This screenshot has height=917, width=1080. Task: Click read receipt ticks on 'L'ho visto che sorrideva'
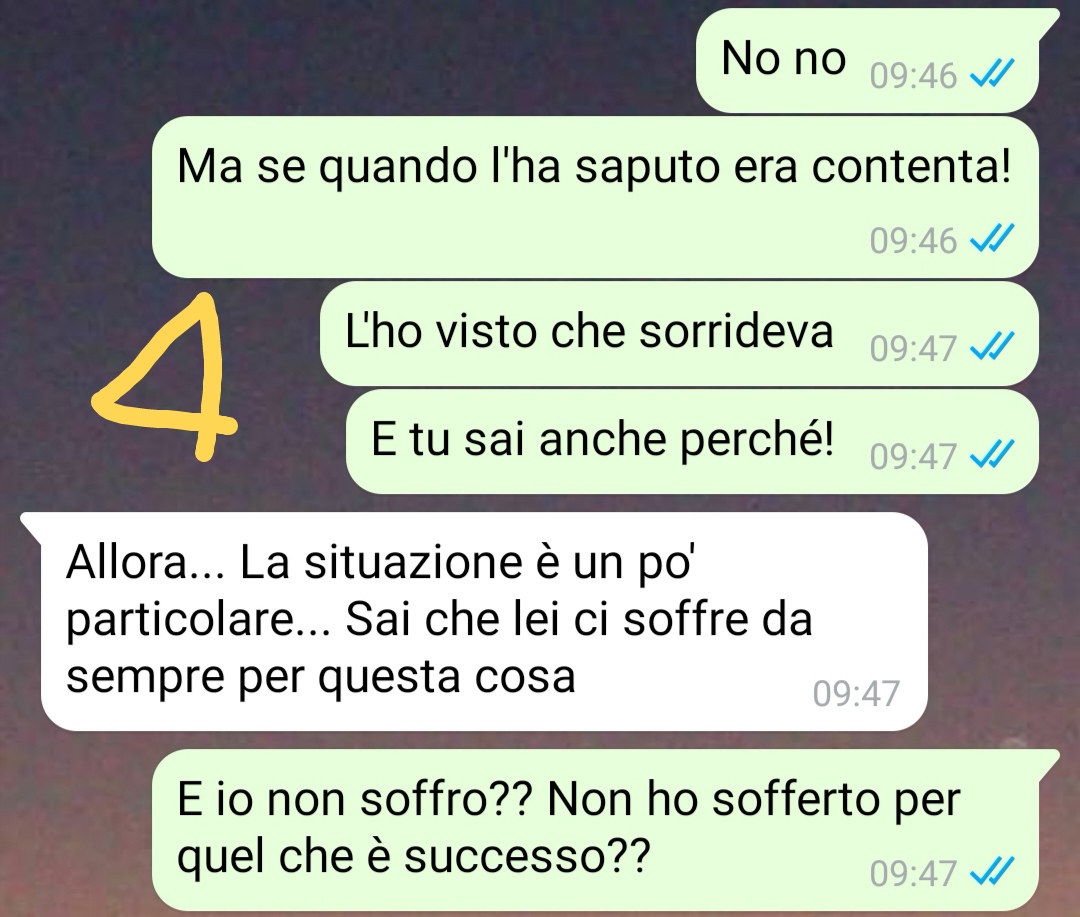(x=992, y=347)
